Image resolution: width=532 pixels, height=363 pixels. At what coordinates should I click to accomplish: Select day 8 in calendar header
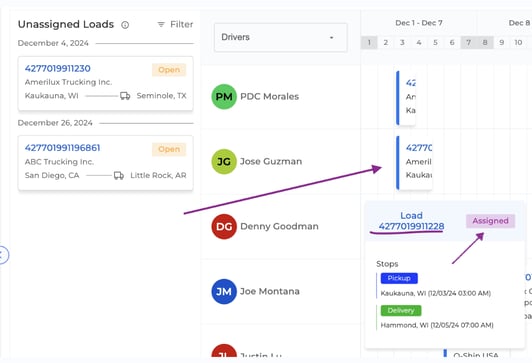(485, 43)
